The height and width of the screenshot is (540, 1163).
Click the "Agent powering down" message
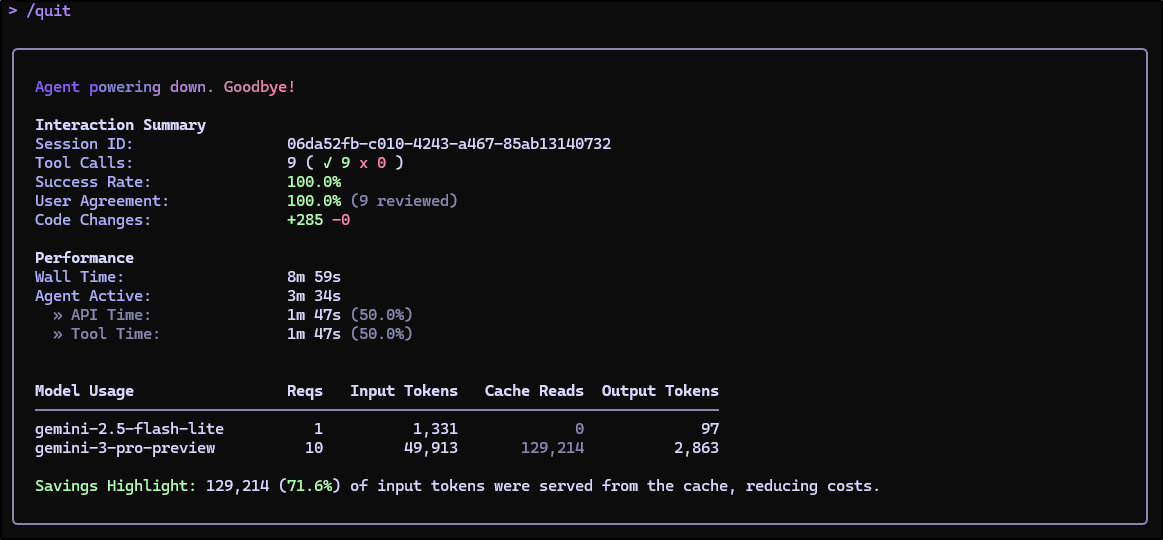[x=122, y=87]
